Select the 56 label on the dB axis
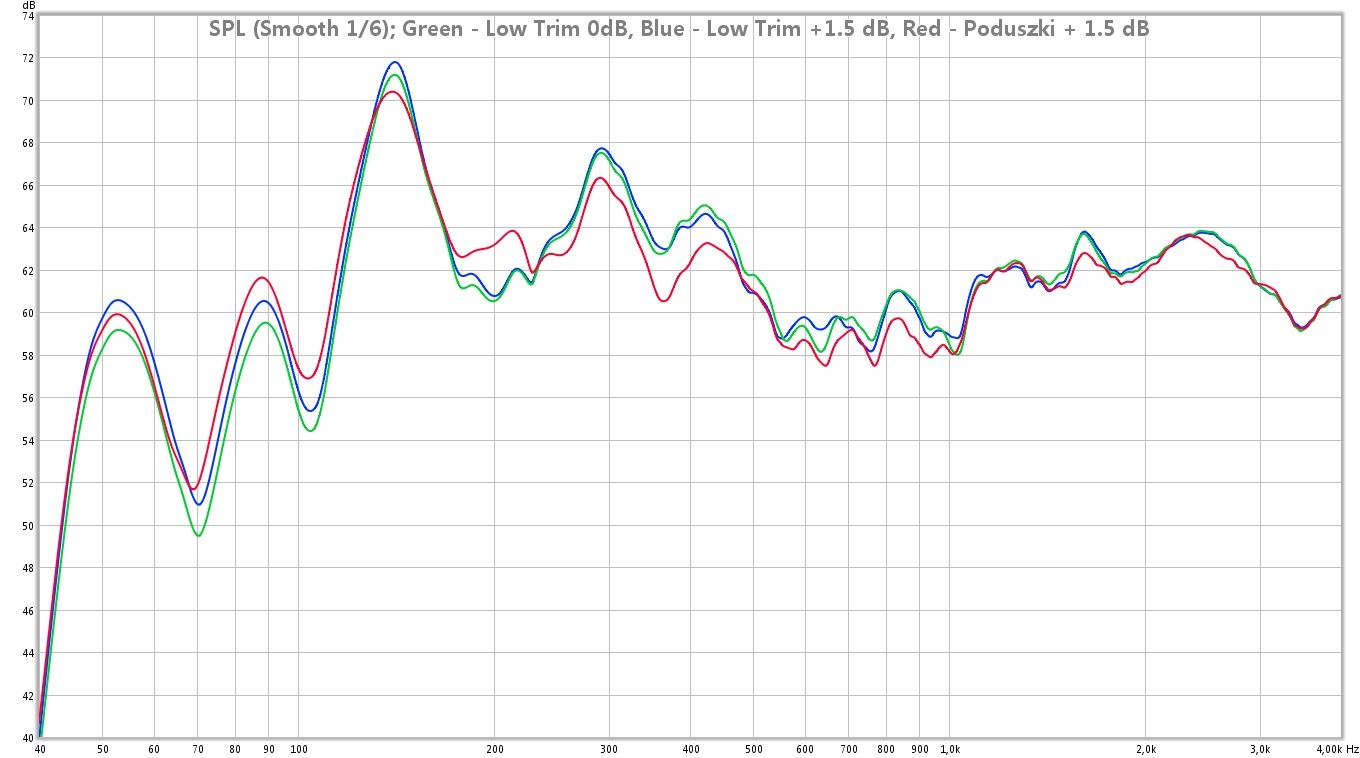 pos(27,398)
